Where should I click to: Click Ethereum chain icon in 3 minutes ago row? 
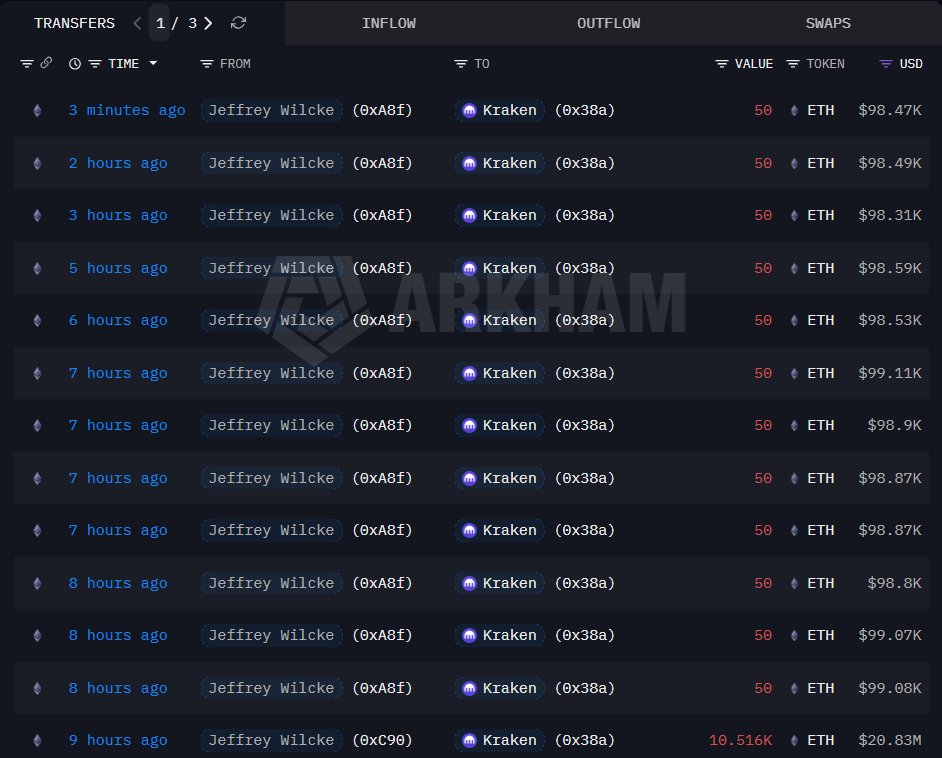pos(37,111)
